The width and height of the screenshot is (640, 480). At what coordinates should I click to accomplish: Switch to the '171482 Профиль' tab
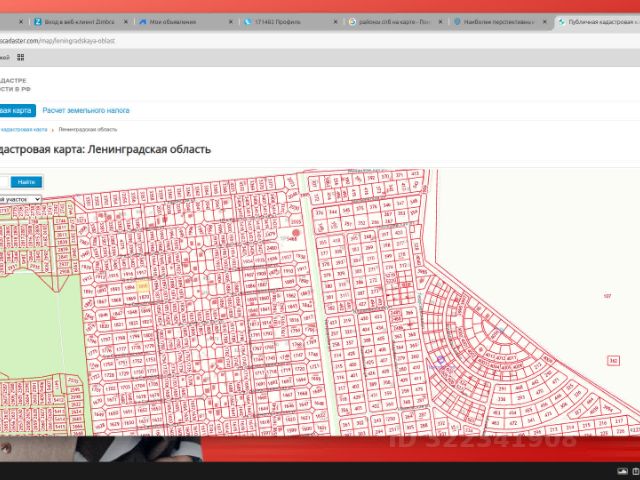tap(278, 22)
